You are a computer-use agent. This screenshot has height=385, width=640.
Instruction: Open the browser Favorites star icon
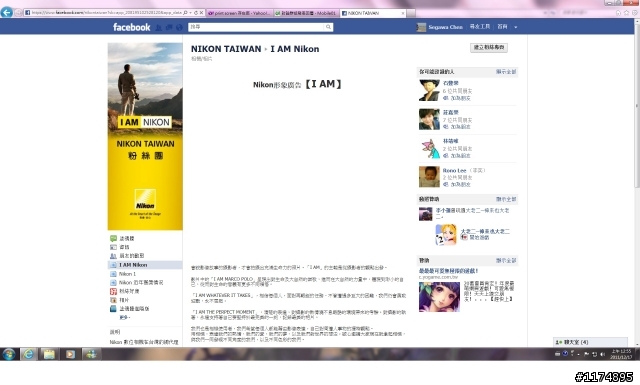[x=627, y=13]
